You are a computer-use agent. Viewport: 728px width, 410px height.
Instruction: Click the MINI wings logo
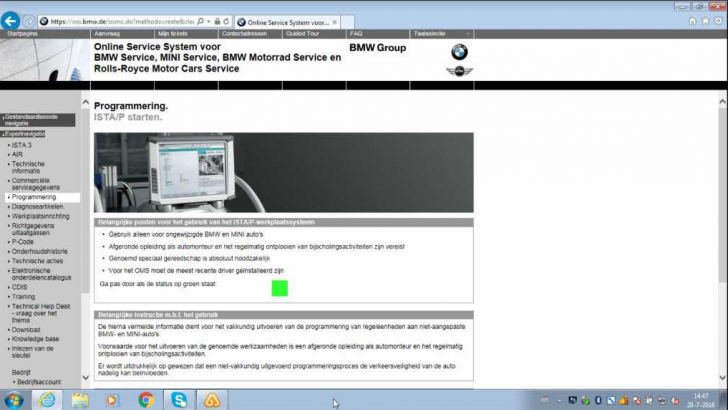click(x=459, y=72)
